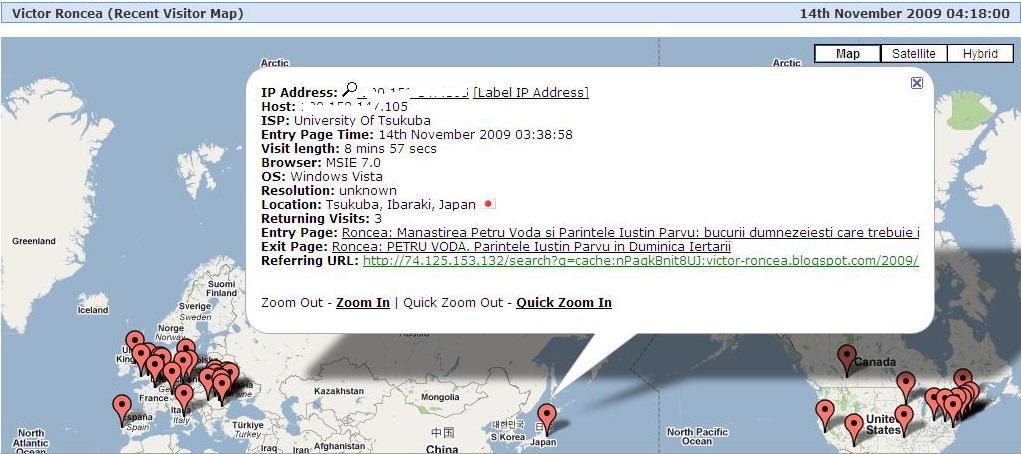Select the visitor pin over Spain
The height and width of the screenshot is (454, 1021).
[122, 410]
